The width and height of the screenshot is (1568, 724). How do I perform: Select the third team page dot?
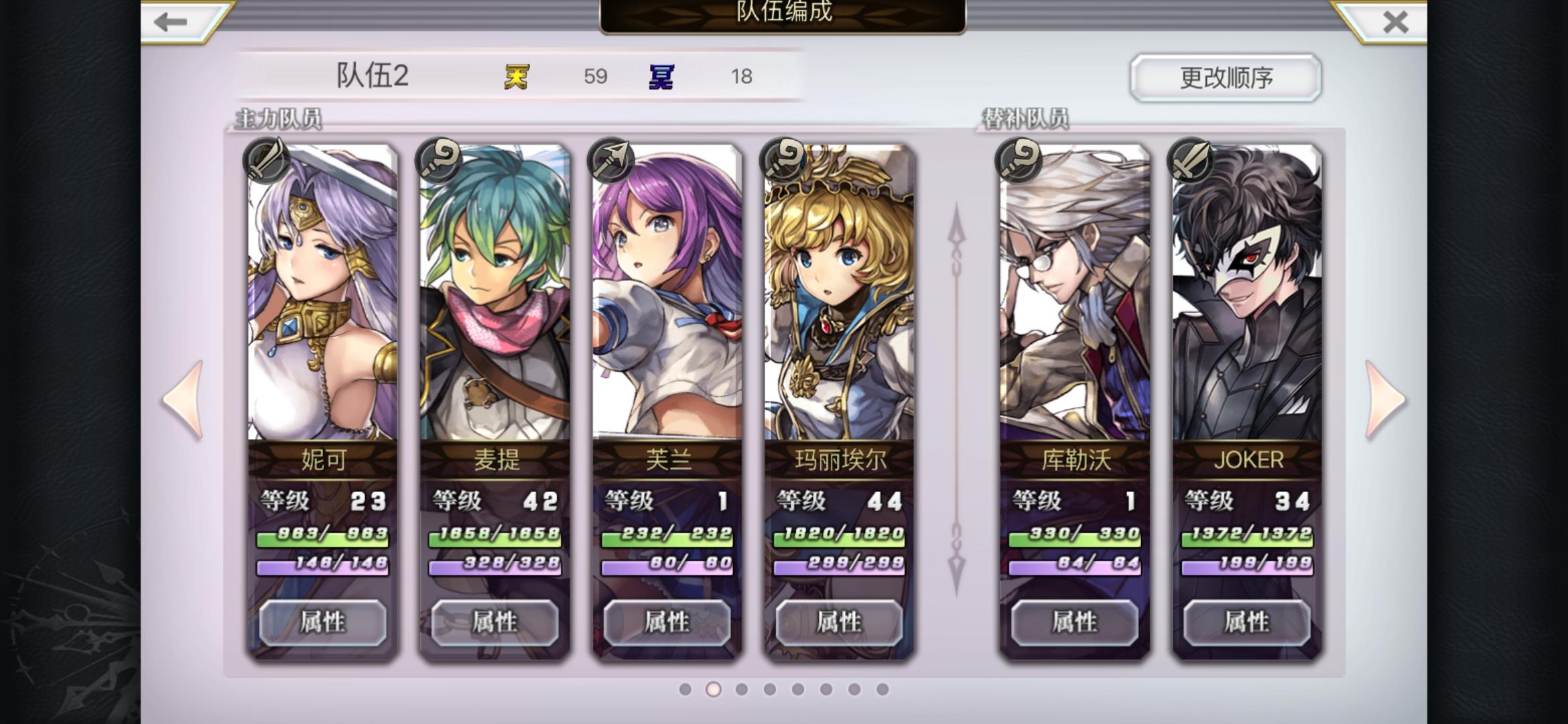click(742, 689)
